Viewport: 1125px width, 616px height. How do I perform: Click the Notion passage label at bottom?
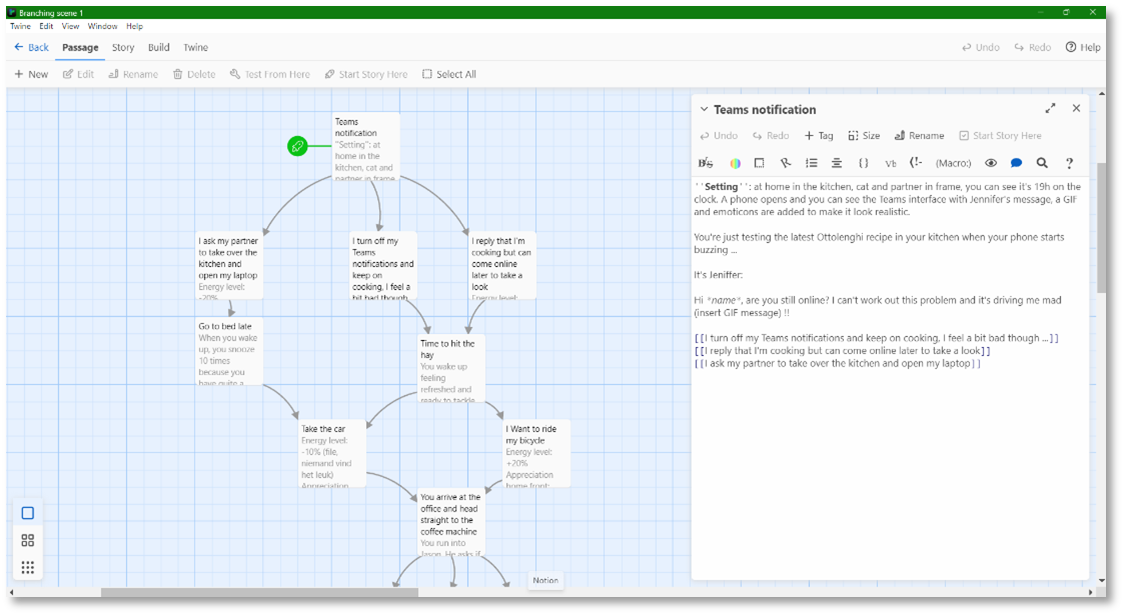(545, 580)
